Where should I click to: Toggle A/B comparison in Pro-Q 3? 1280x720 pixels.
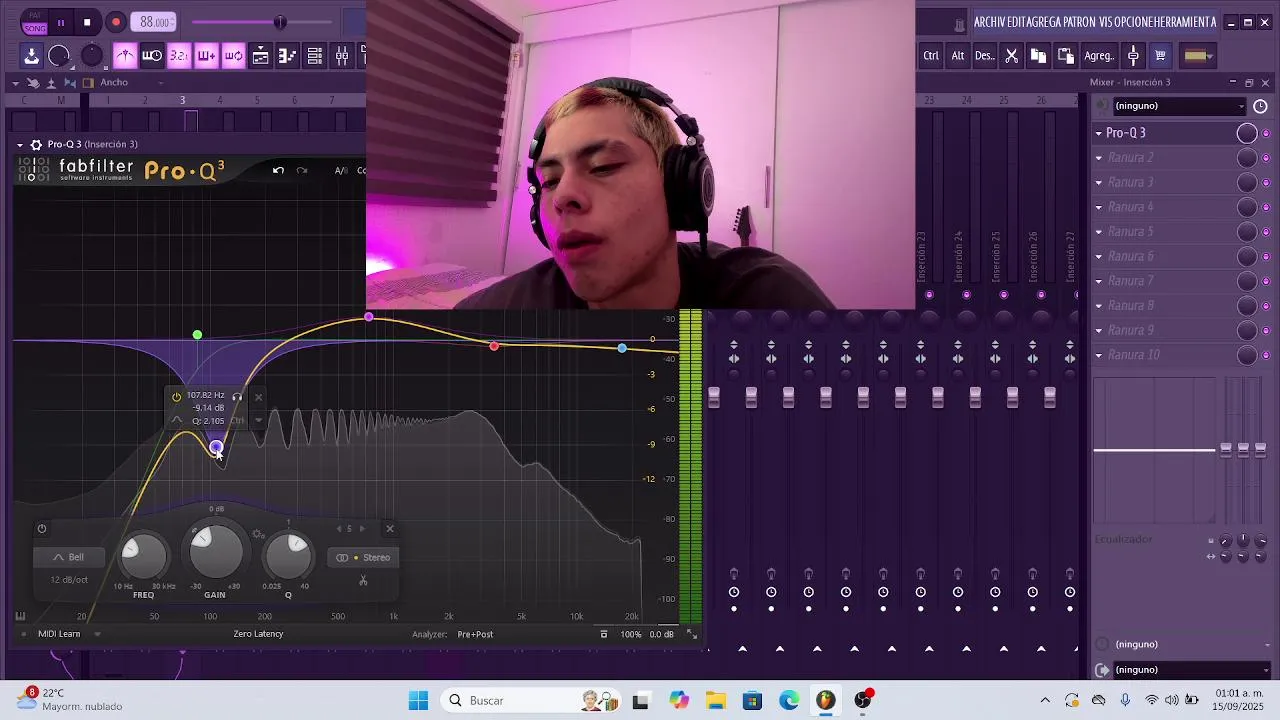pyautogui.click(x=341, y=170)
